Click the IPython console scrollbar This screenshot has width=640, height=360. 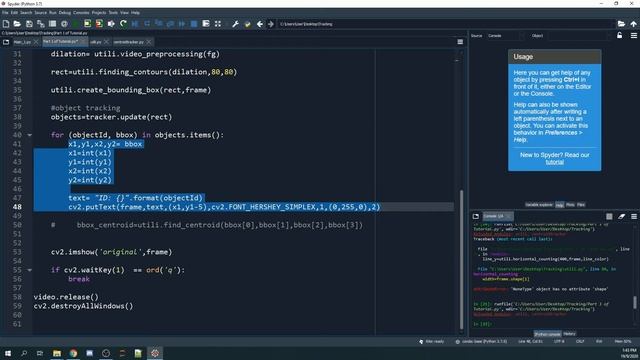[x=635, y=302]
